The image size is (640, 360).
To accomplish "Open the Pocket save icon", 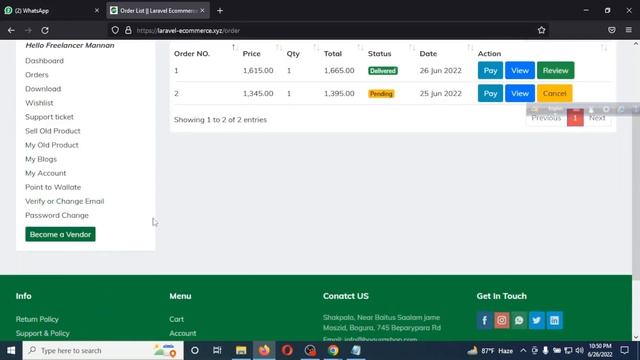I will (x=611, y=30).
